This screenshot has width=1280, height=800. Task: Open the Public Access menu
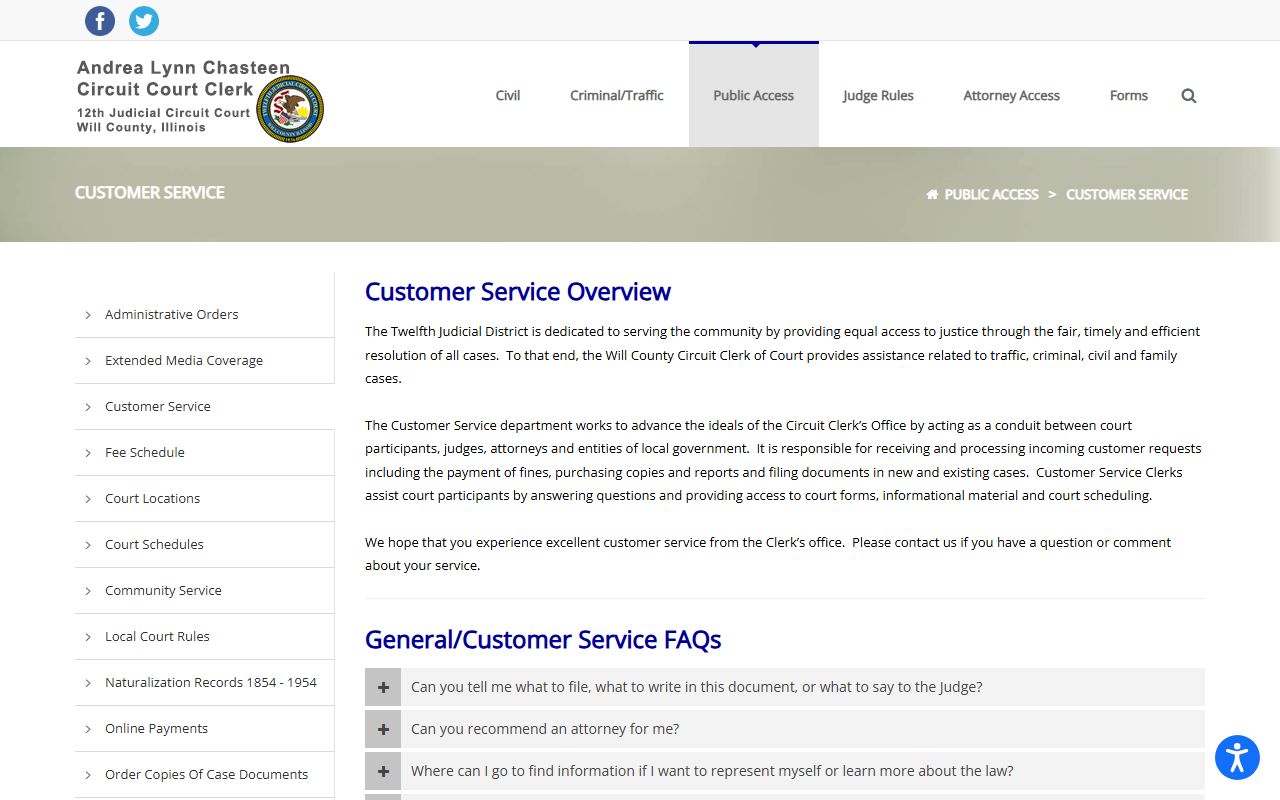[x=754, y=96]
